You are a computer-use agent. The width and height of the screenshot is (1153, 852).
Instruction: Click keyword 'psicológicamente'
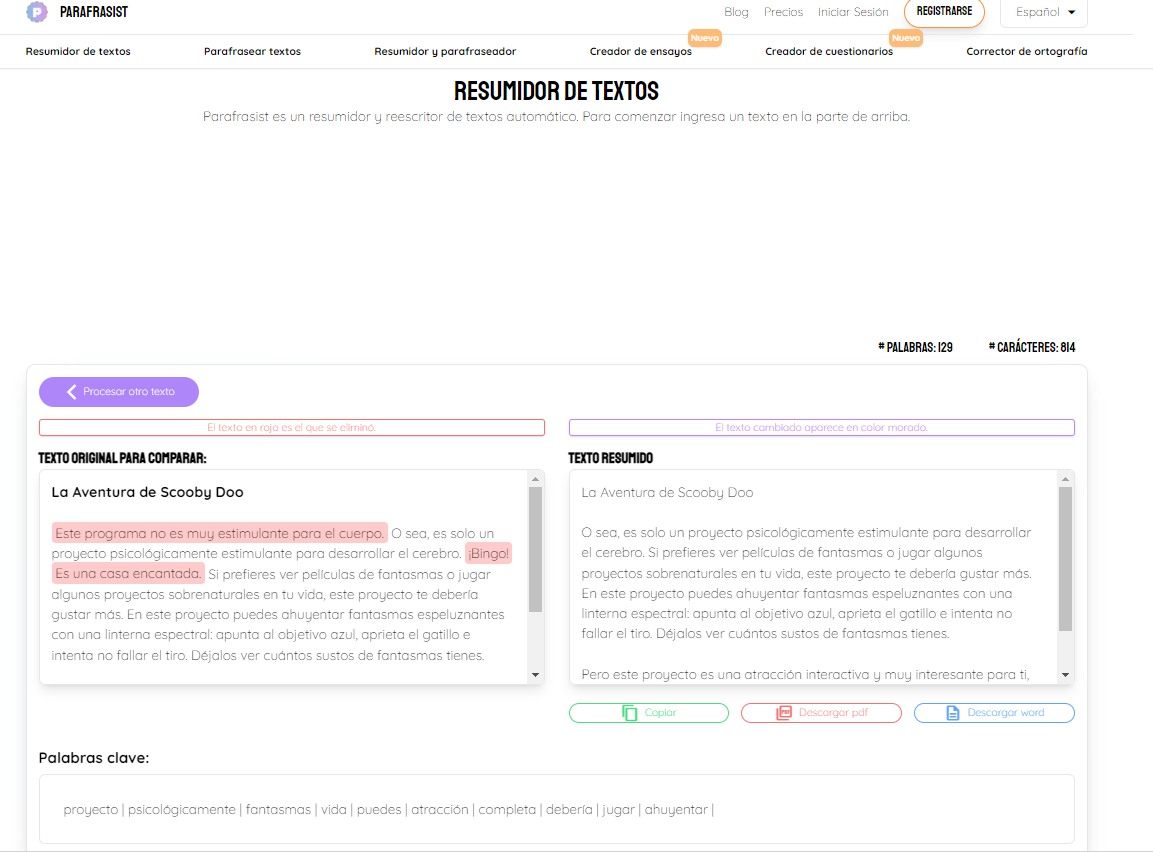(182, 809)
